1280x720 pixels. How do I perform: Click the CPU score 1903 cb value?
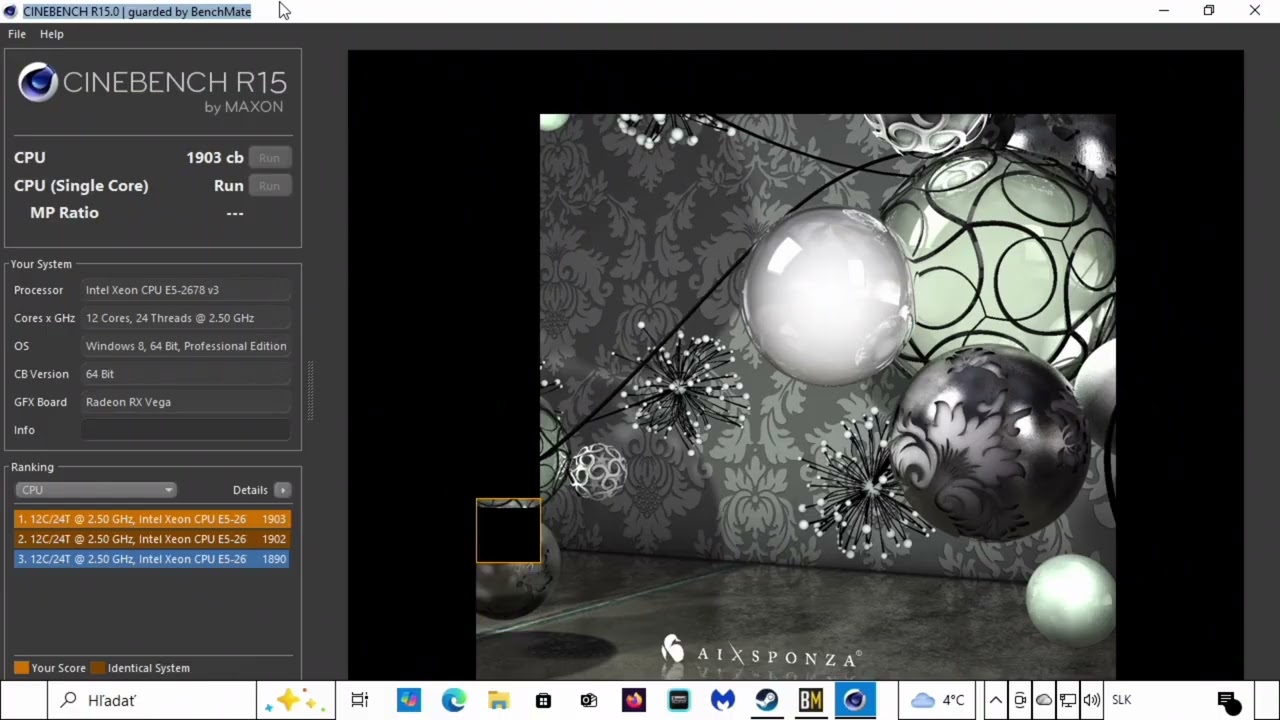click(x=214, y=158)
